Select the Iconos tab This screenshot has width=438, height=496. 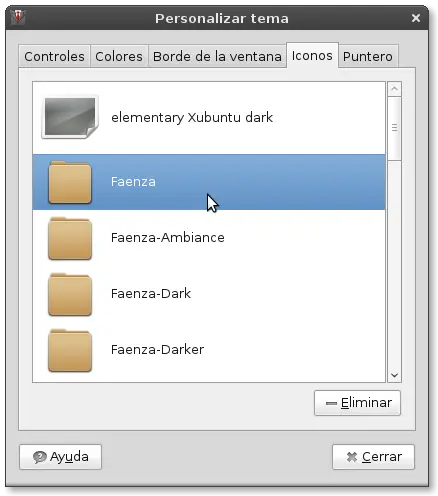tap(312, 55)
